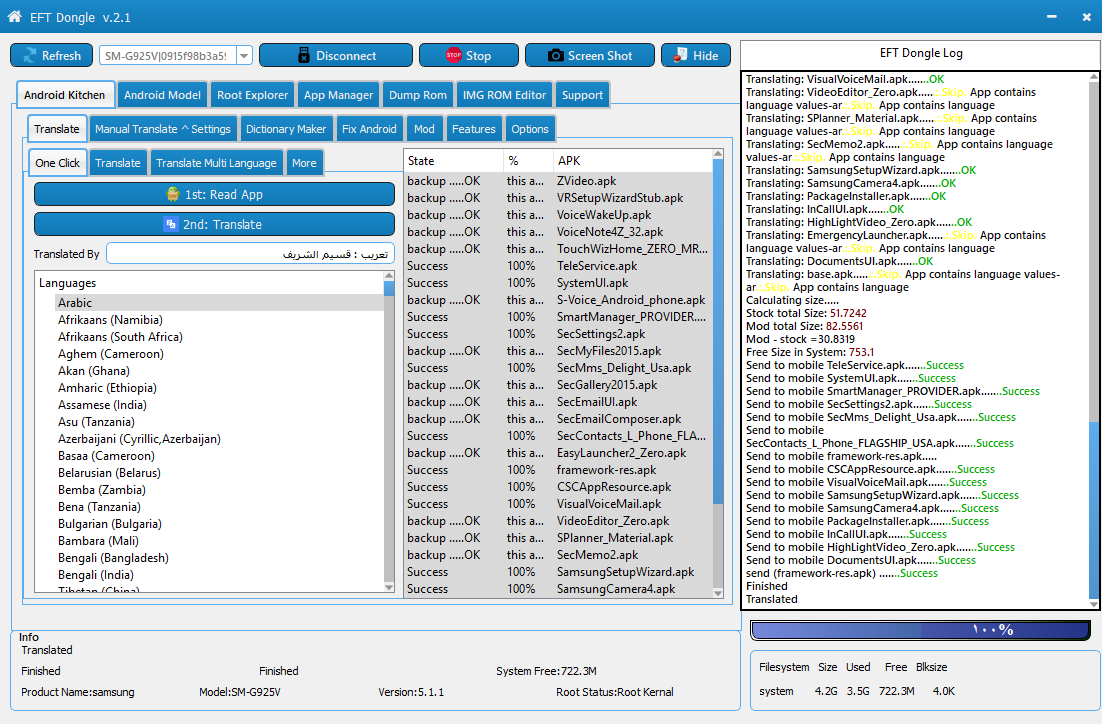Select Bengali (Bangladesh) language
1102x724 pixels.
(x=113, y=558)
